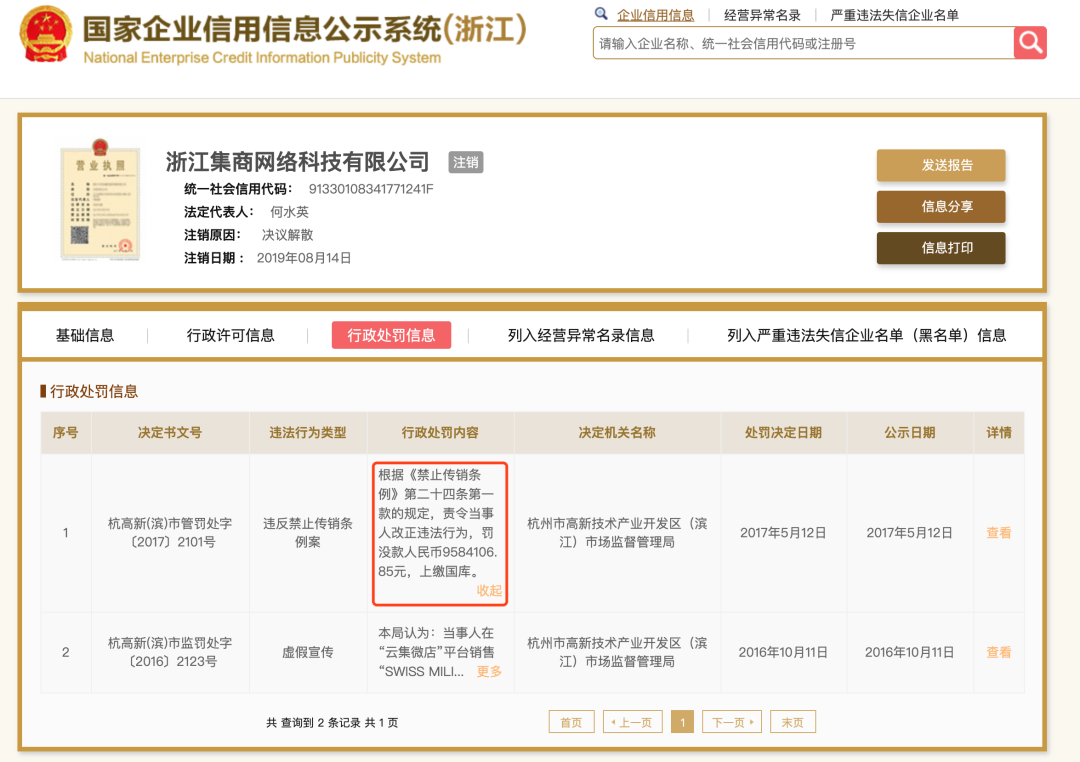Expand second penalty content with 更多
This screenshot has width=1080, height=762.
(489, 671)
